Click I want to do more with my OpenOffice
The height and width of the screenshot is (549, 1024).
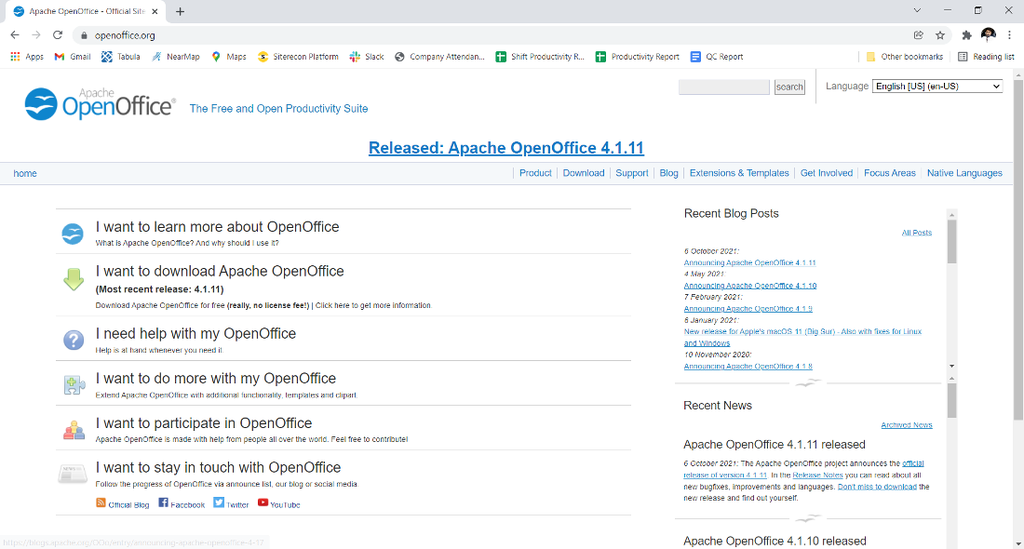click(216, 379)
